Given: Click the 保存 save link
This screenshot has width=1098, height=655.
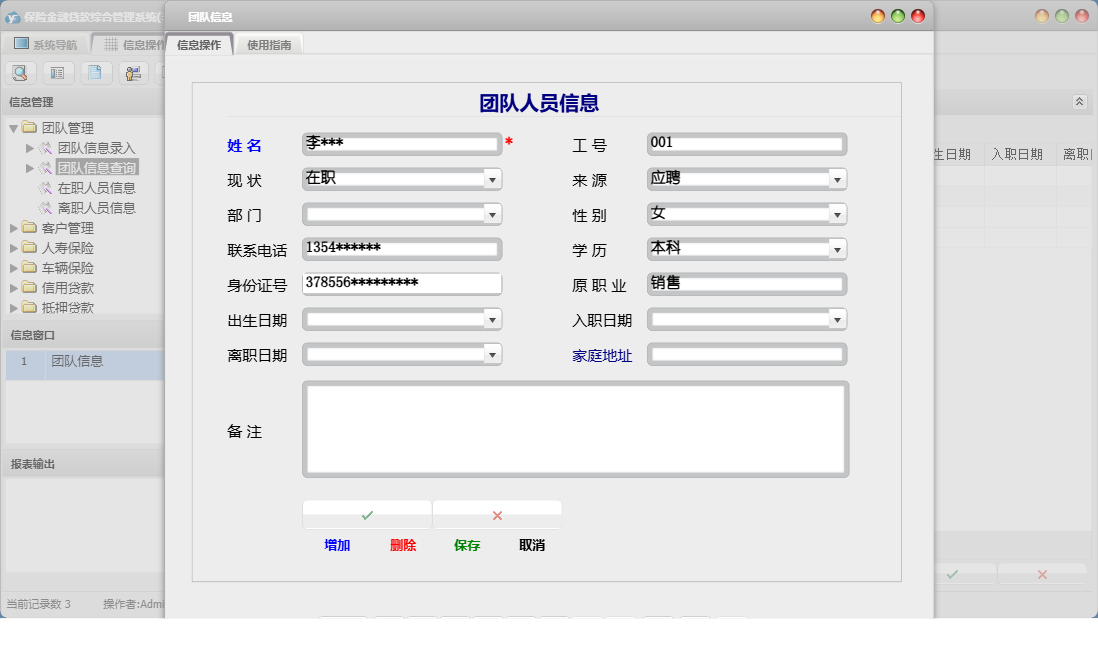Looking at the screenshot, I should click(x=467, y=545).
